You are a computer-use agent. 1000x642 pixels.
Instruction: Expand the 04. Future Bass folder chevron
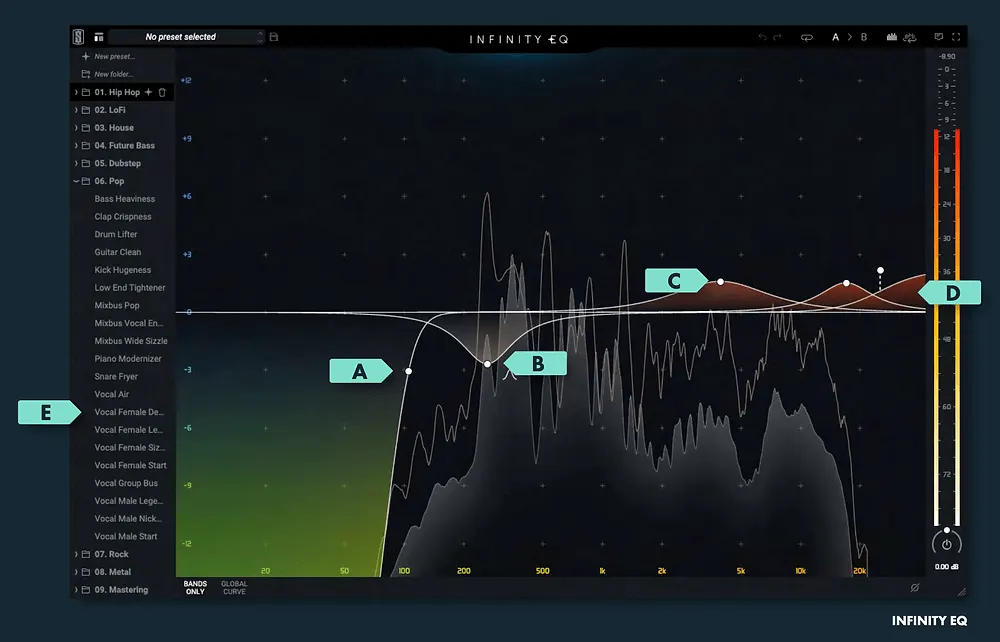click(x=76, y=145)
